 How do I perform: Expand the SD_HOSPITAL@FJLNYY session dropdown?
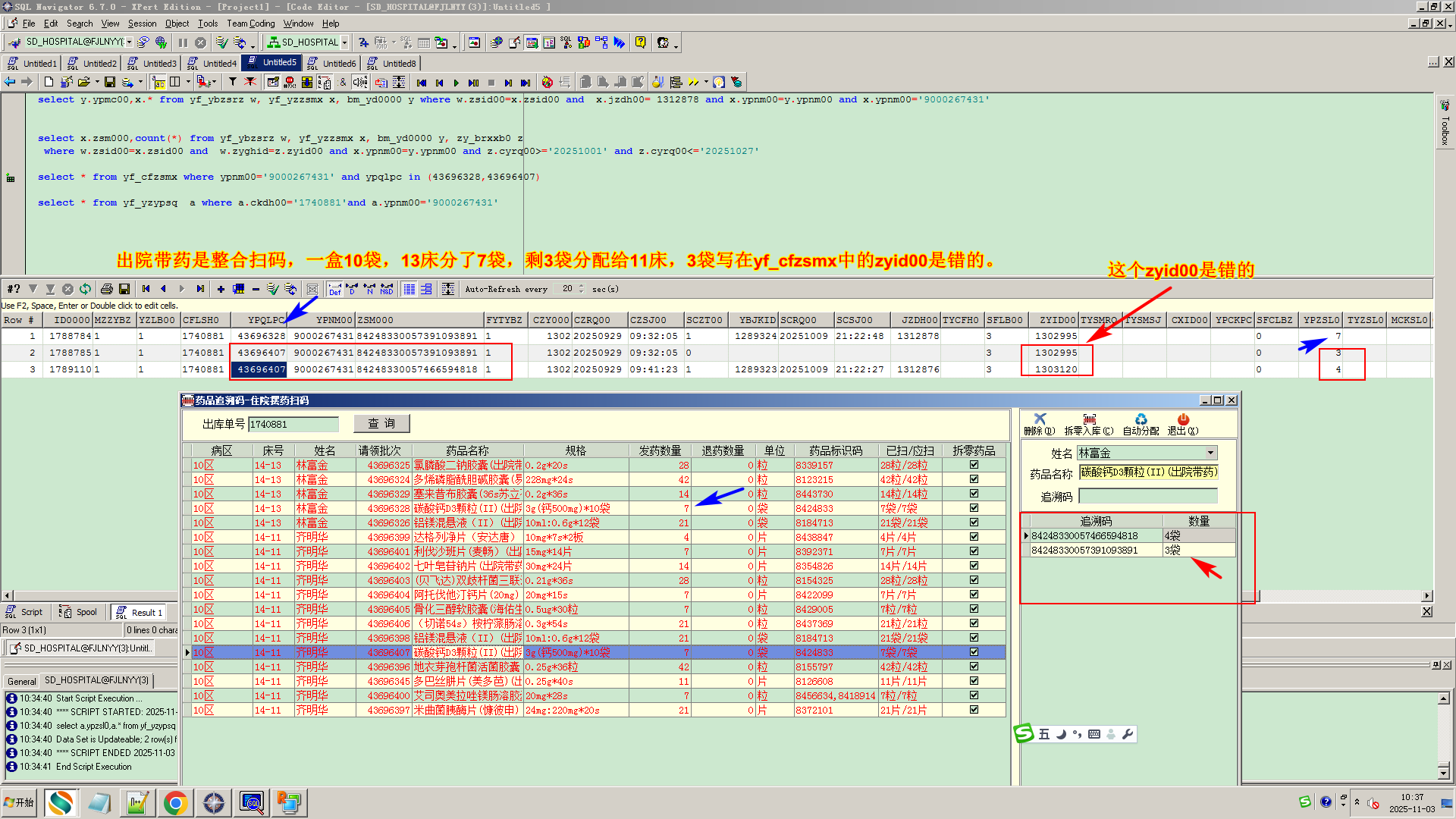(x=129, y=42)
